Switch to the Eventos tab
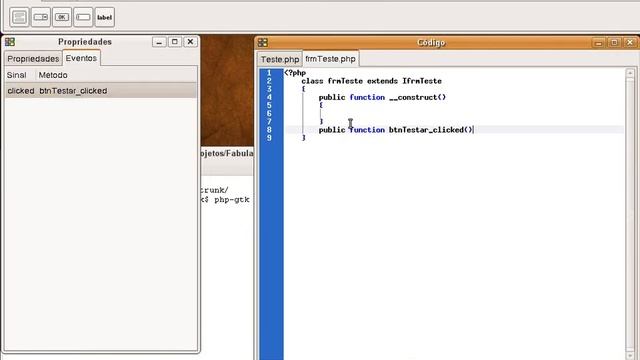The image size is (640, 360). click(81, 58)
